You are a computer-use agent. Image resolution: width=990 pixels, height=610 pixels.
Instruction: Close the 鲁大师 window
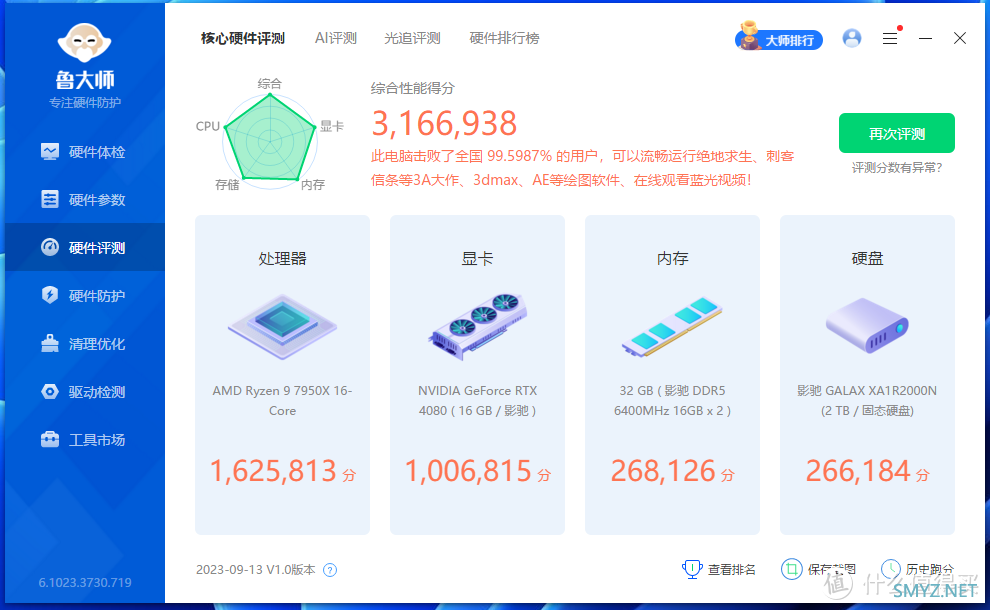(960, 39)
